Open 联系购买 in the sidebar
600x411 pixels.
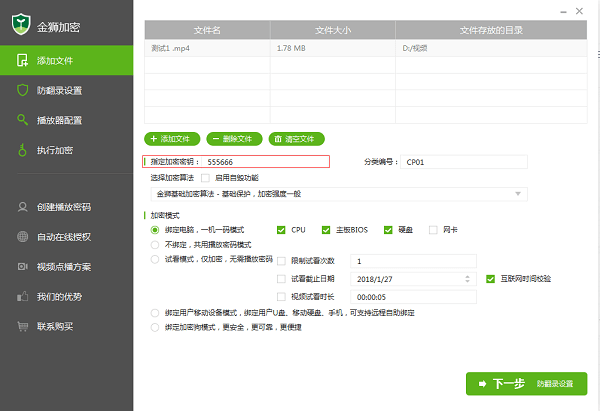click(67, 326)
